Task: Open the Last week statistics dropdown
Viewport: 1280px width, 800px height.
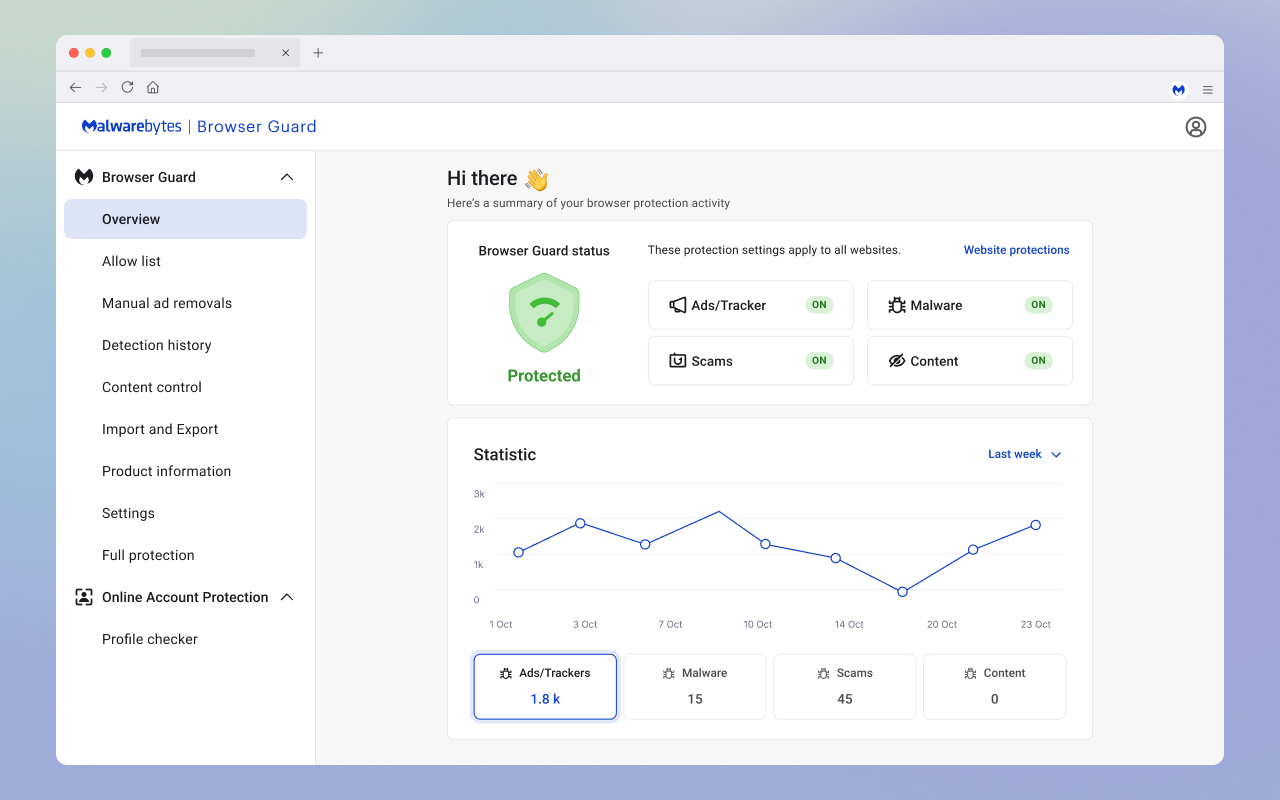Action: (x=1024, y=454)
